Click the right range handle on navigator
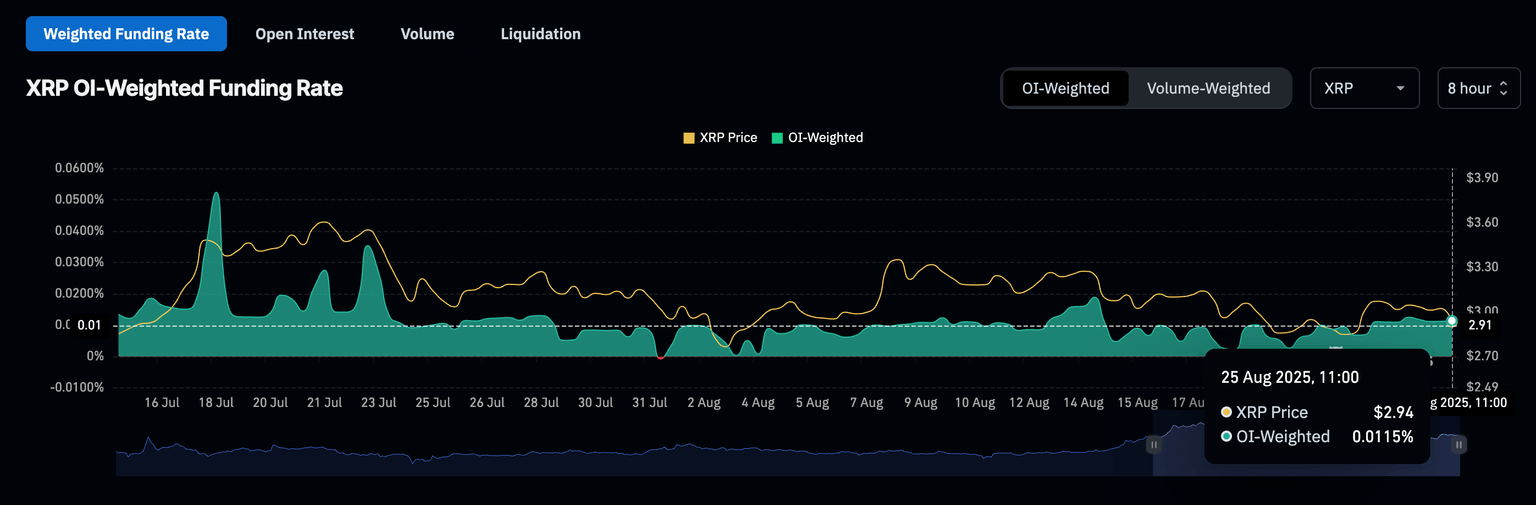The height and width of the screenshot is (505, 1536). [1459, 445]
